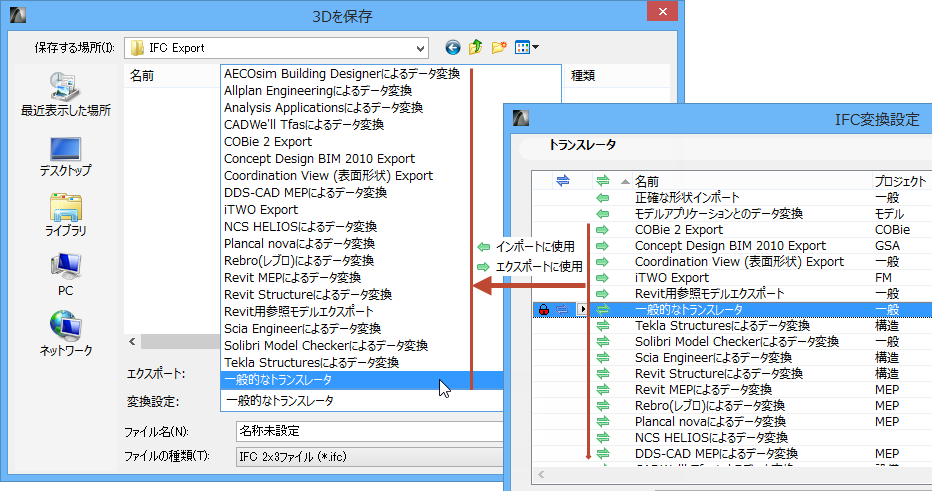The width and height of the screenshot is (932, 491).
Task: Create a new folder icon
Action: click(499, 48)
